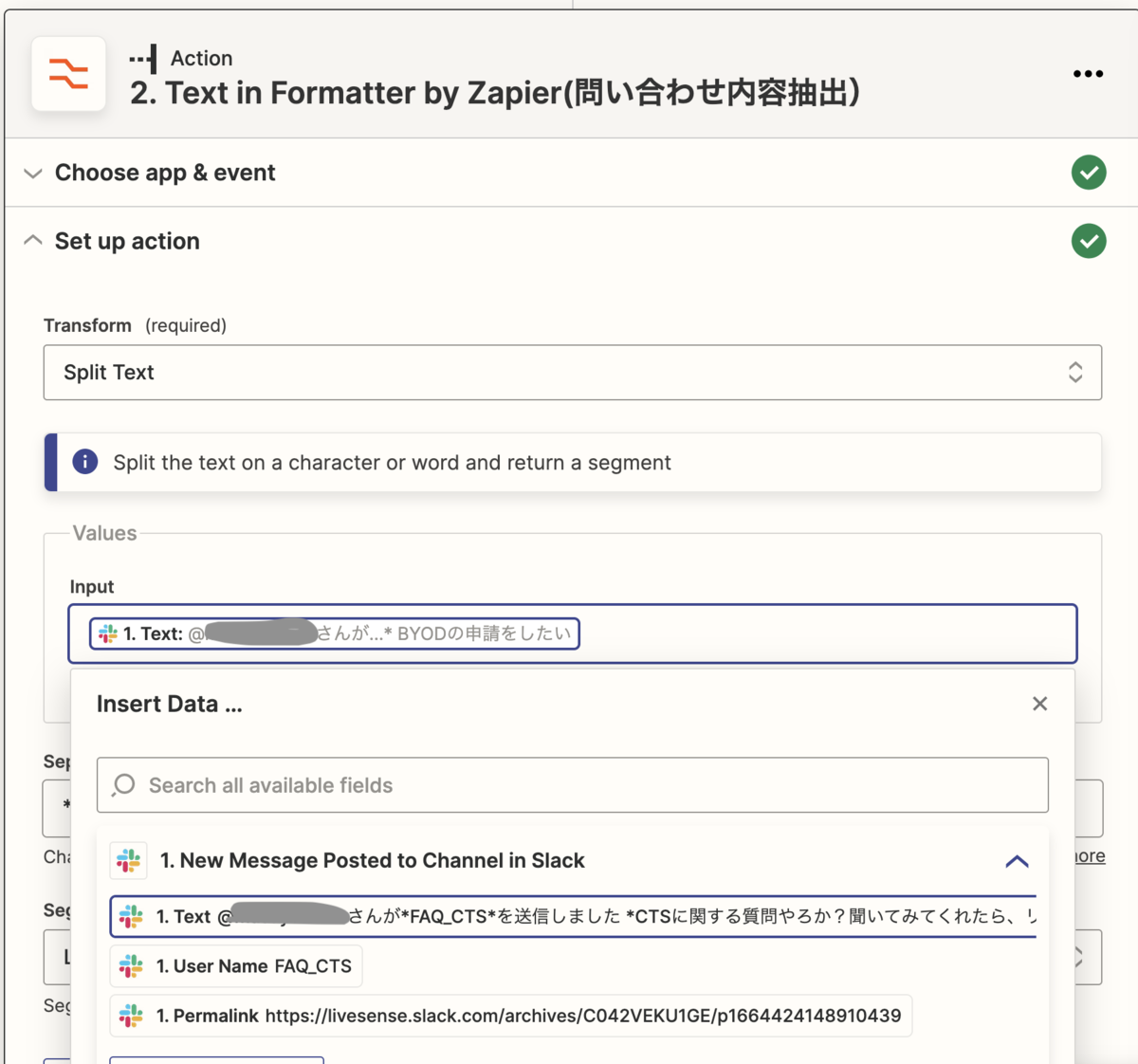1138x1064 pixels.
Task: Insert the 1. Permalink Slack URL field
Action: (511, 1016)
